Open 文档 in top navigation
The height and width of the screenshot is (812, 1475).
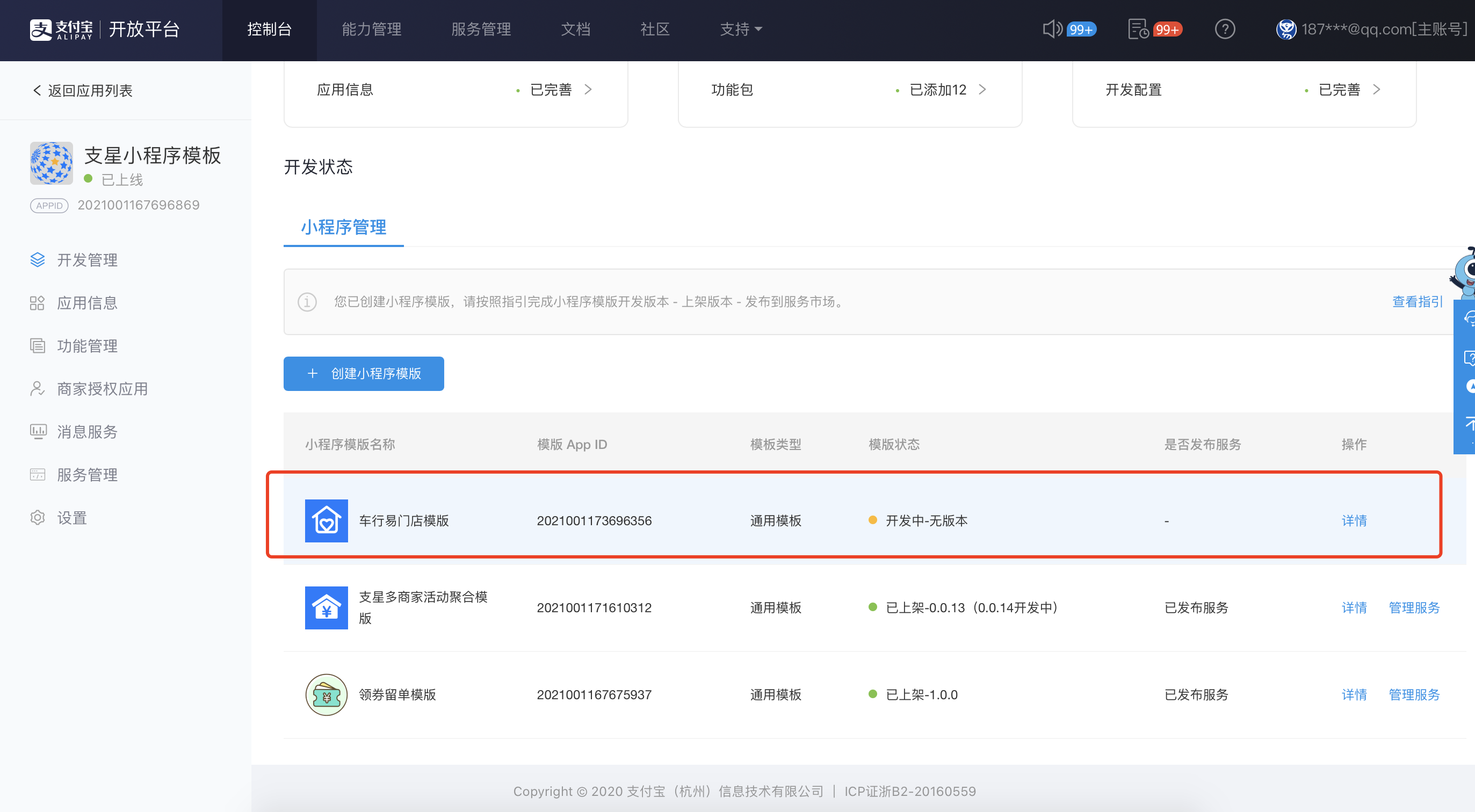click(575, 29)
